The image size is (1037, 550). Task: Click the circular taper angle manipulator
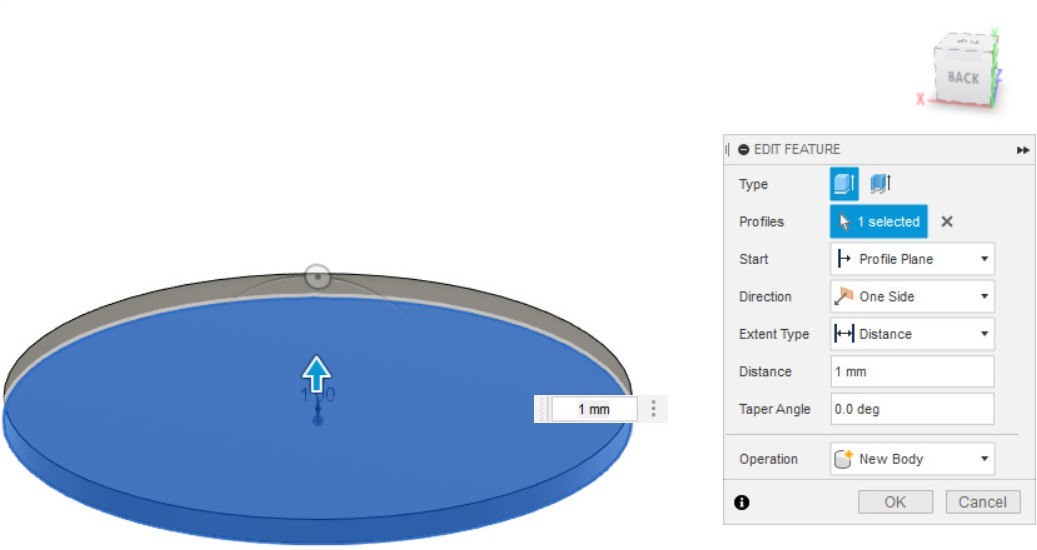point(317,277)
